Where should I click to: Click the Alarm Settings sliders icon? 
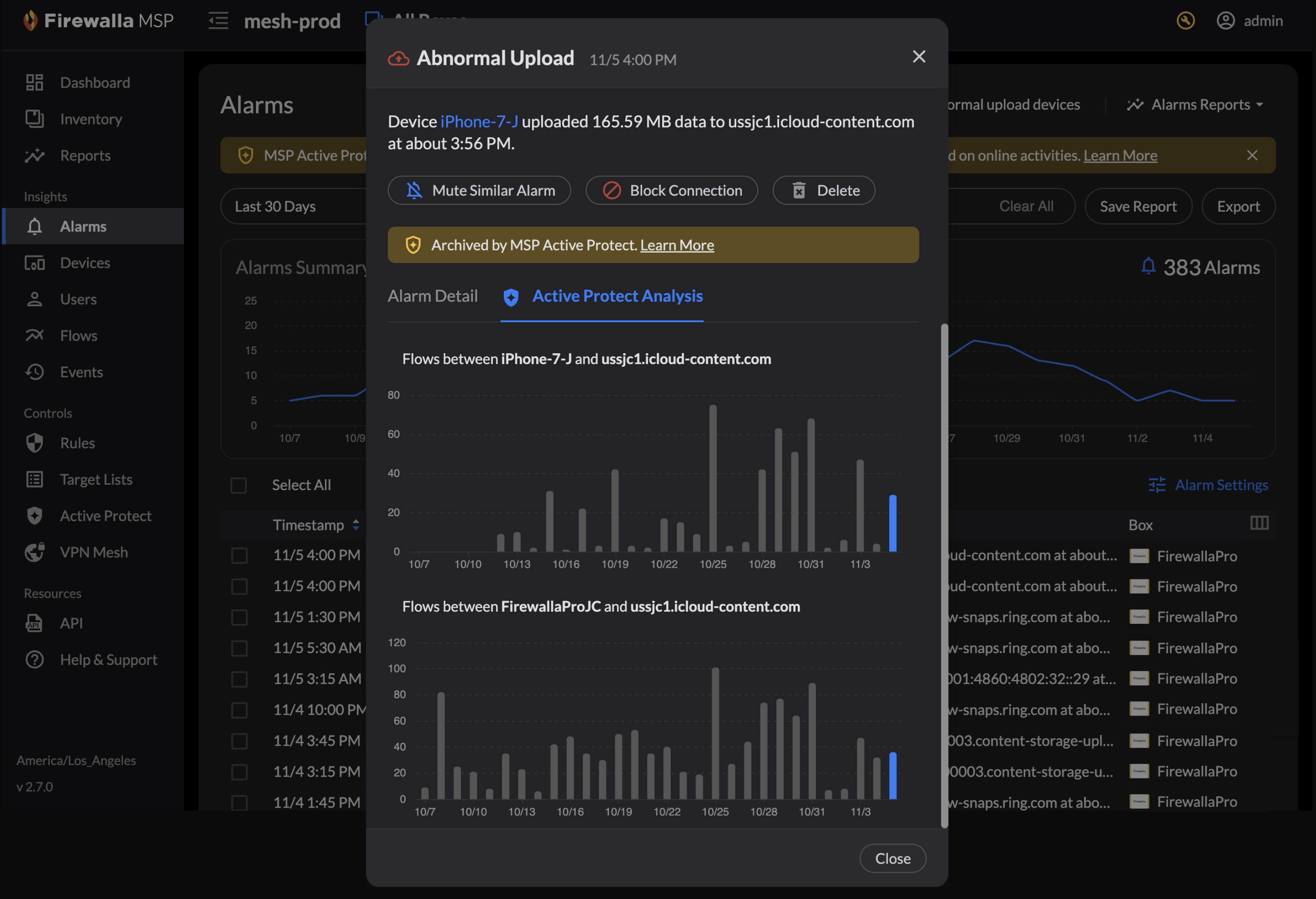[1157, 485]
